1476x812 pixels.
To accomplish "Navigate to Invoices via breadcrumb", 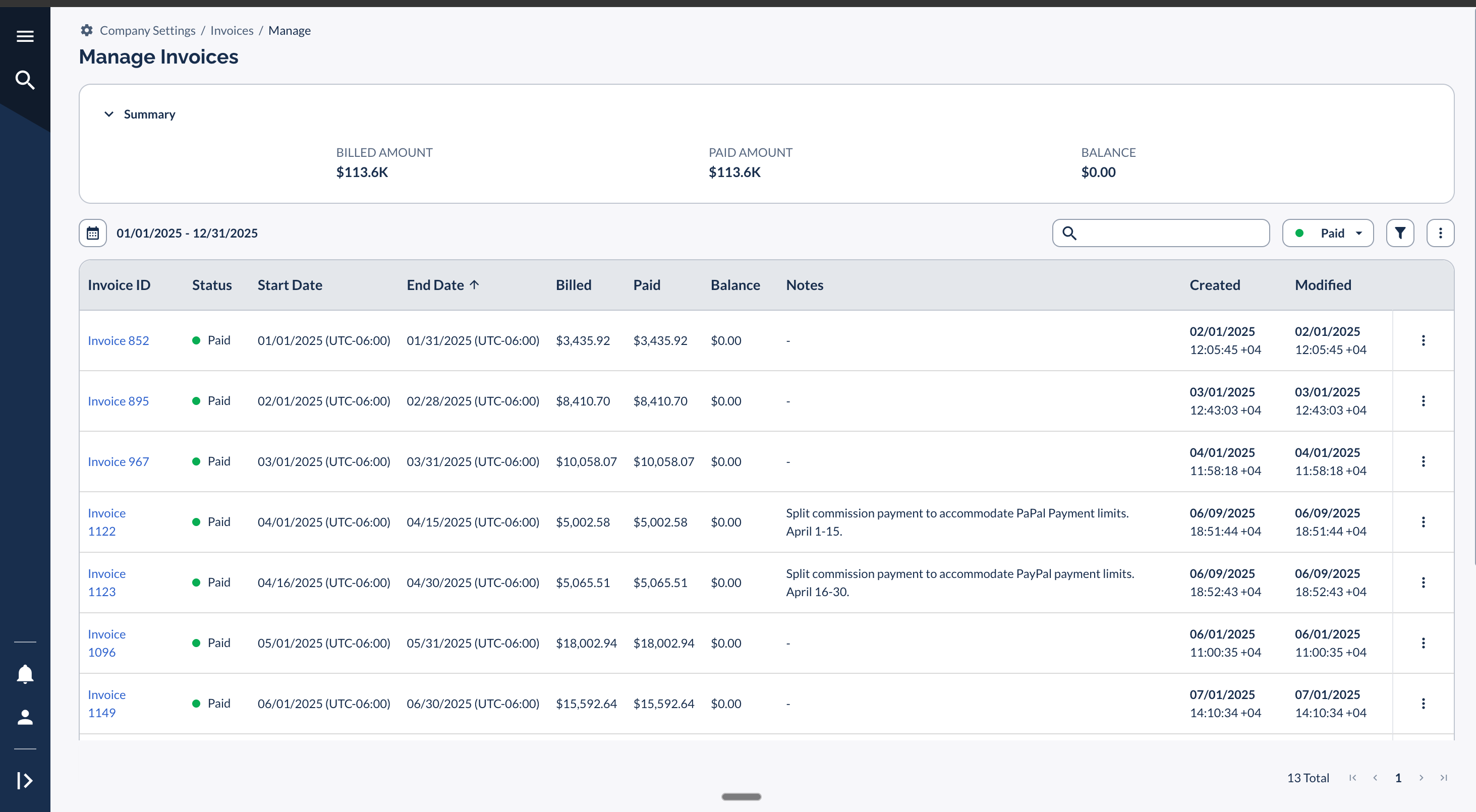I will click(232, 30).
